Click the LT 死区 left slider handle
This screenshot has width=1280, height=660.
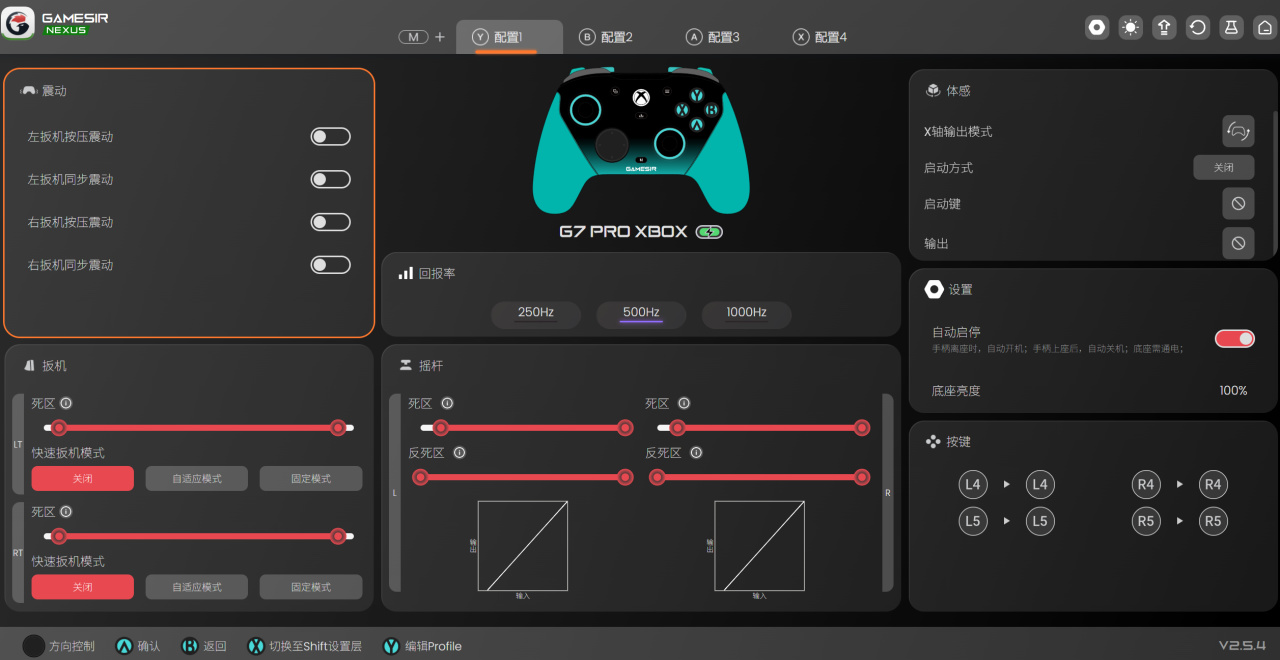(x=59, y=427)
